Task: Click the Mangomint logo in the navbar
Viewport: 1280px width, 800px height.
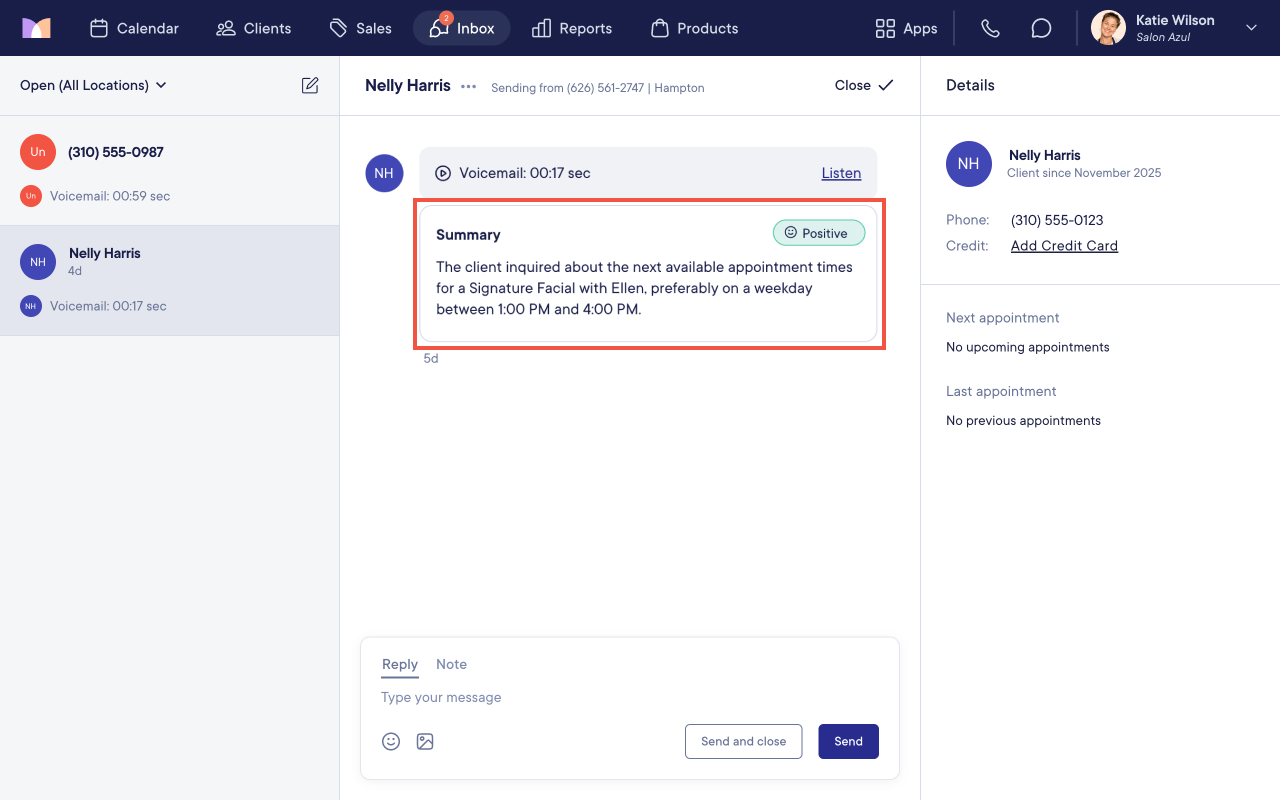Action: [36, 28]
